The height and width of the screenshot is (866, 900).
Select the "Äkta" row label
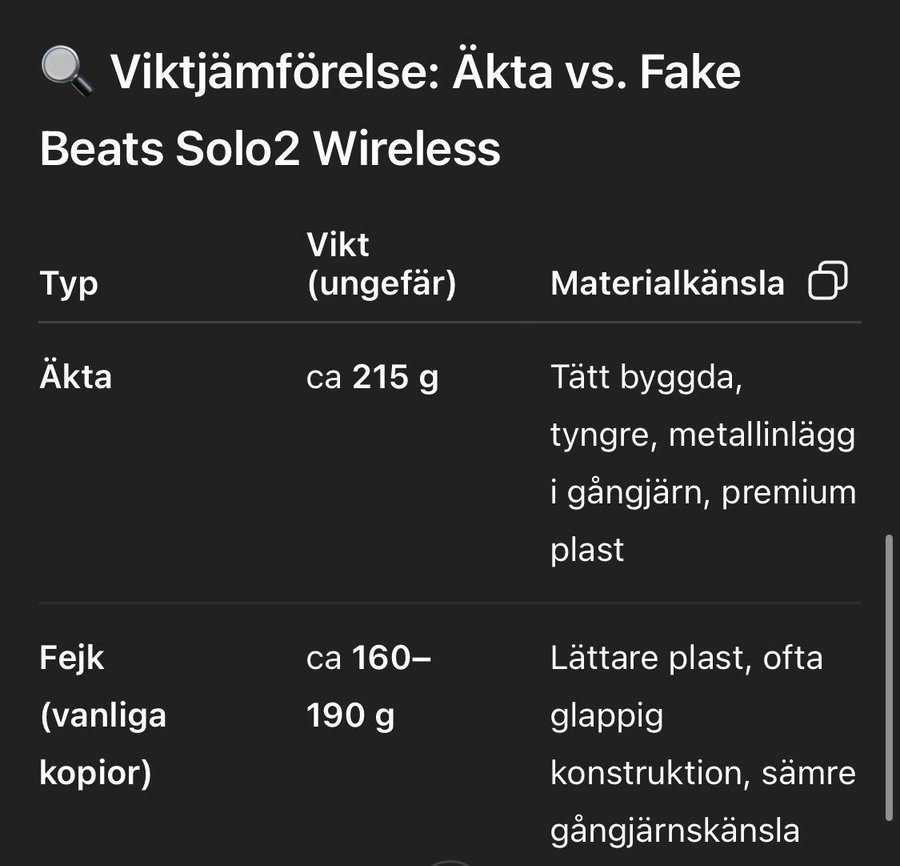click(x=76, y=376)
